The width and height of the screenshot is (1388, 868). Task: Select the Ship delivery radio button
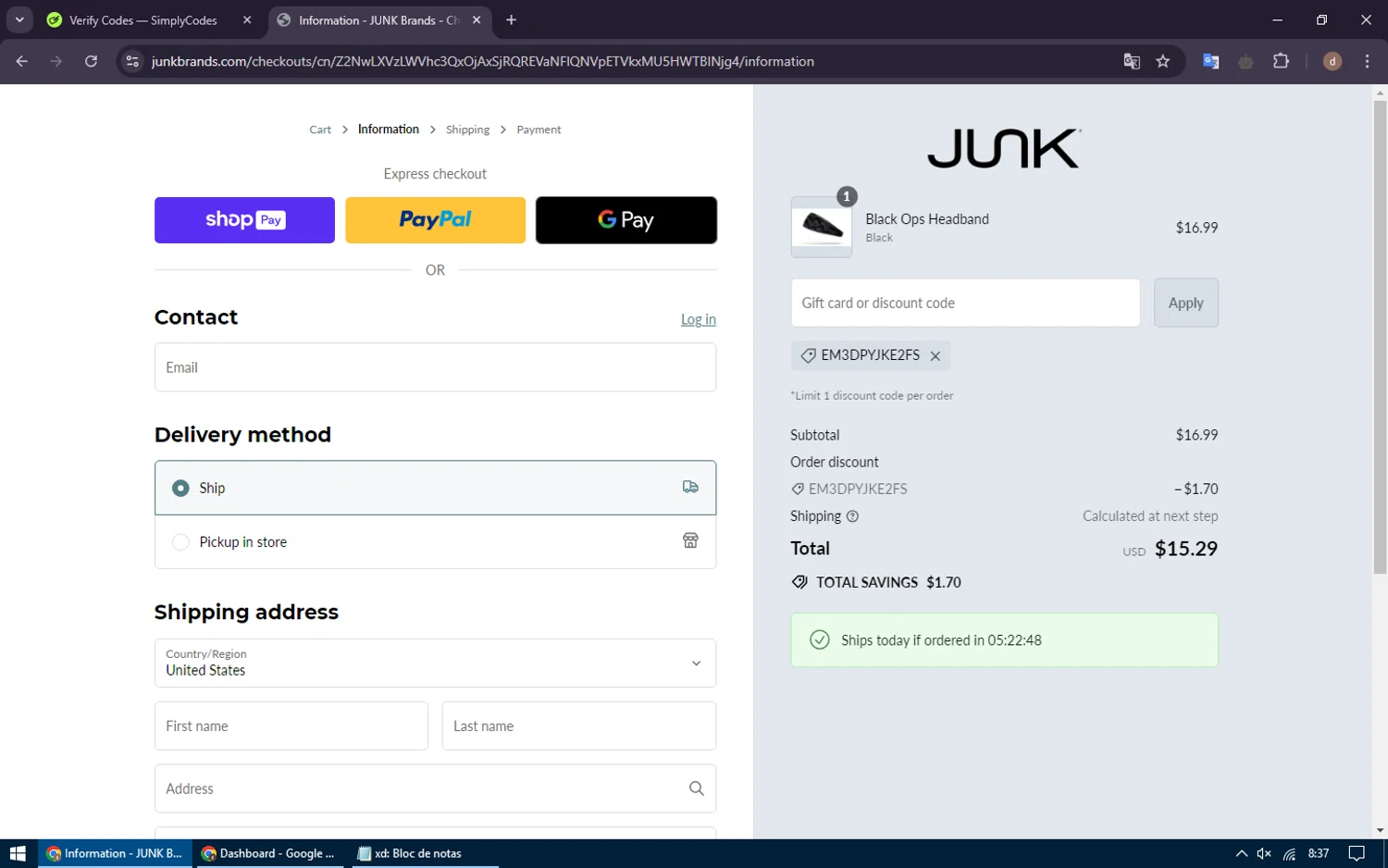(180, 488)
